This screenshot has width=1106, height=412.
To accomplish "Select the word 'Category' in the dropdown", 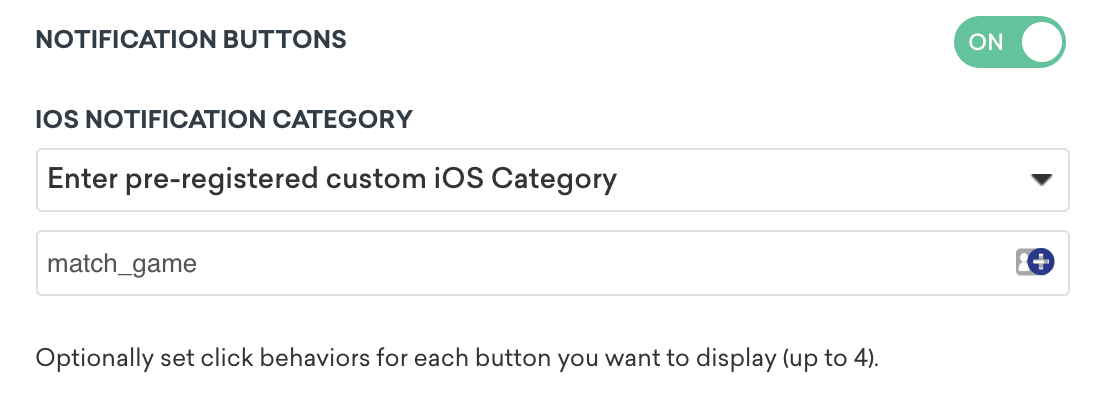I will [555, 180].
